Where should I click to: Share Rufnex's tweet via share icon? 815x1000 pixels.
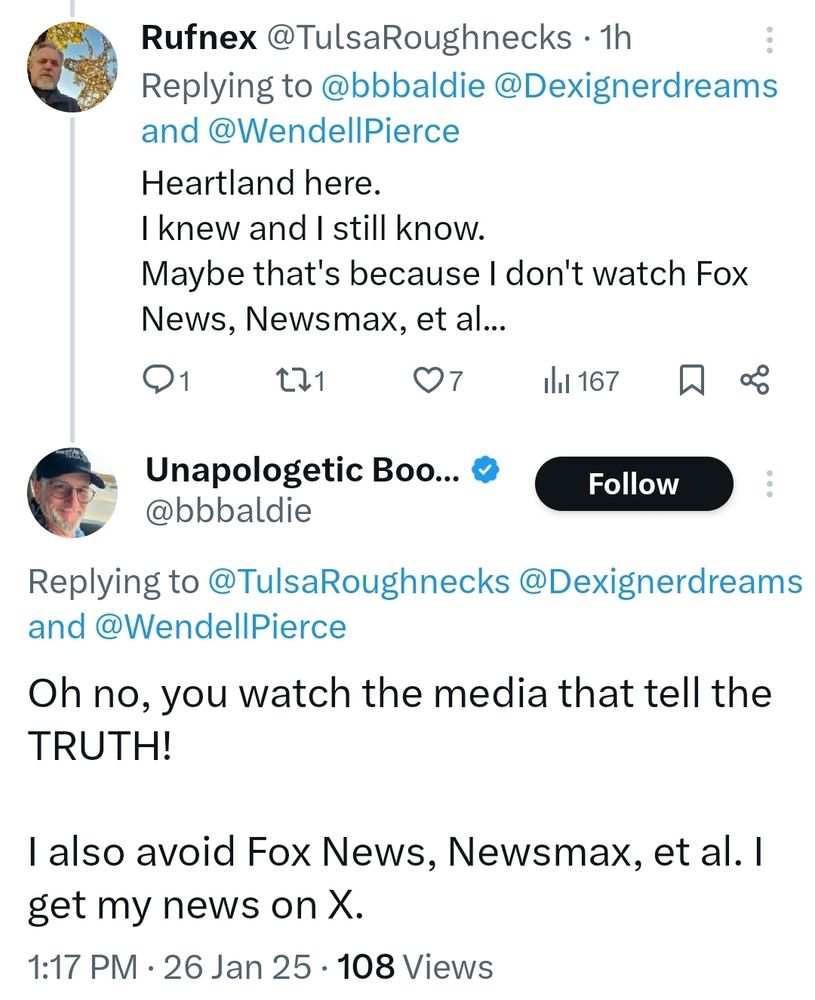click(755, 380)
